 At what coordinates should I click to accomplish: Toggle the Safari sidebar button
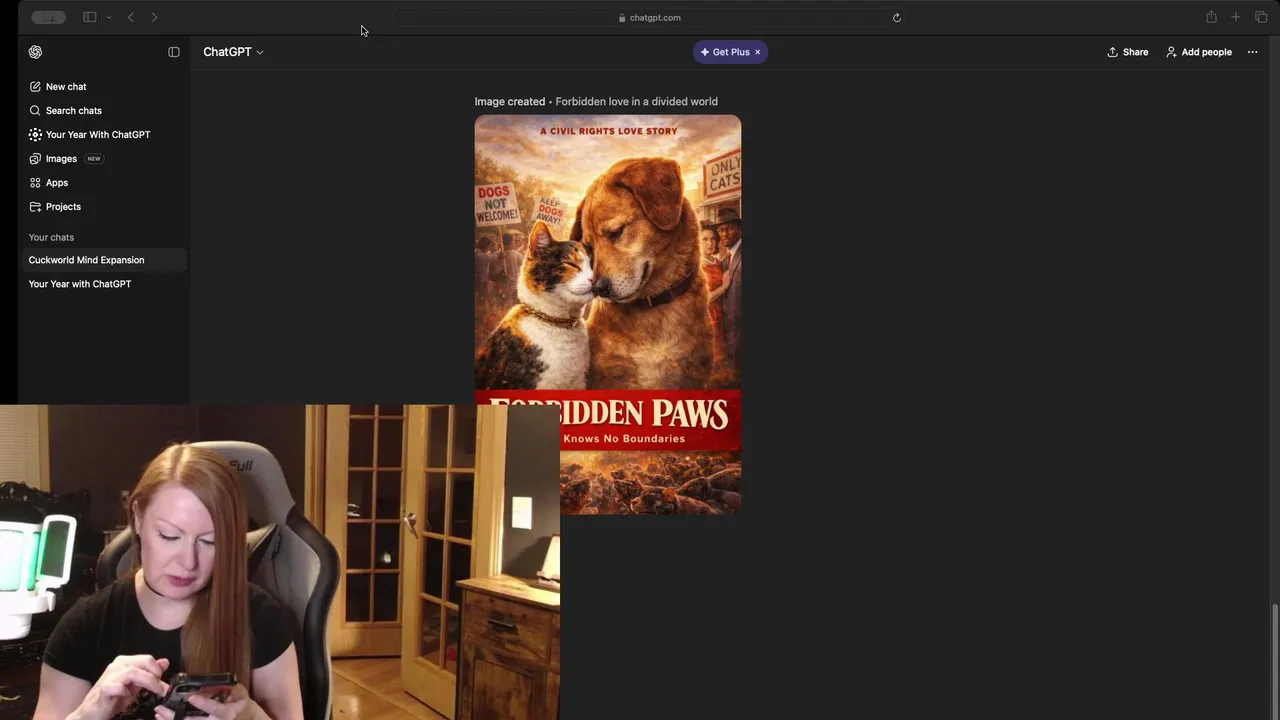point(89,17)
